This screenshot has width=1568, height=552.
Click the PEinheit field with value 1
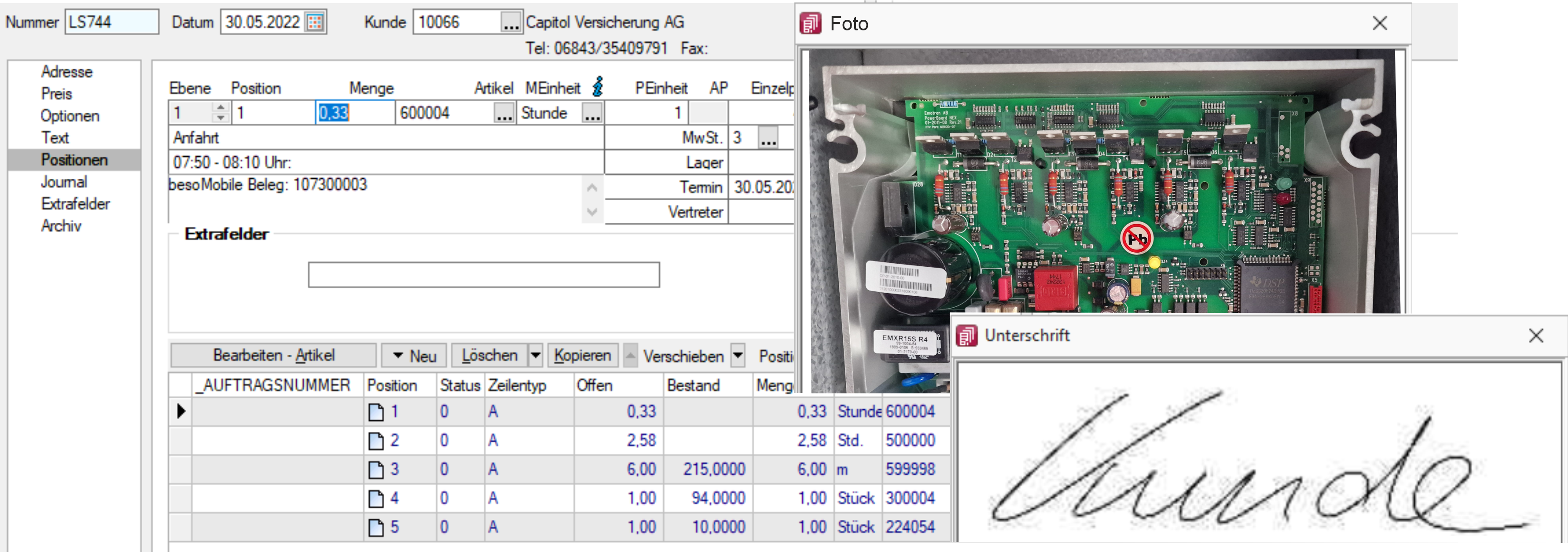point(646,113)
